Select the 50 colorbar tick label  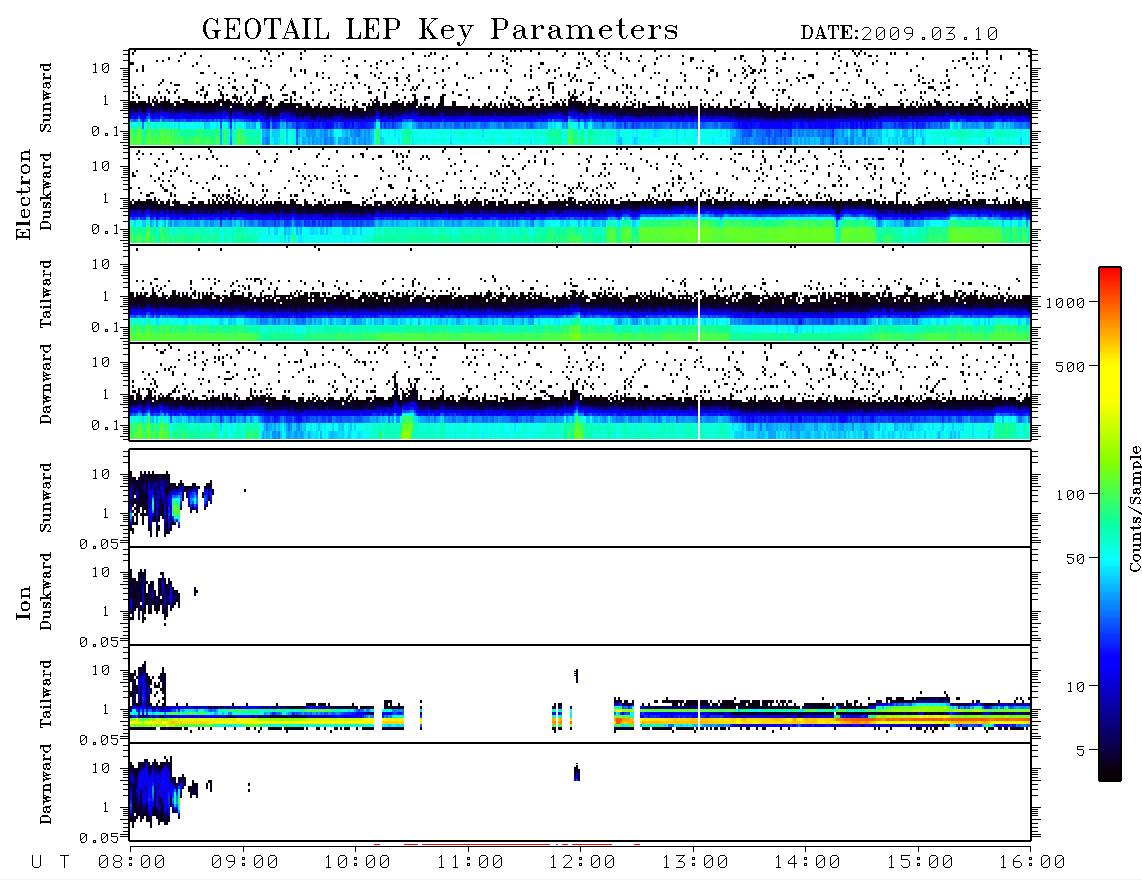1076,559
